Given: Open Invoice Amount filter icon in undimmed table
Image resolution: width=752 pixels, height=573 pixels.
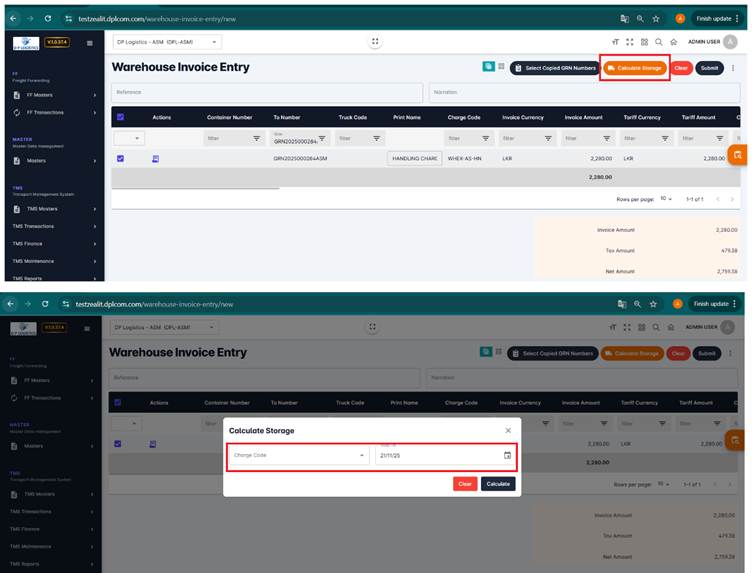Looking at the screenshot, I should (x=606, y=139).
